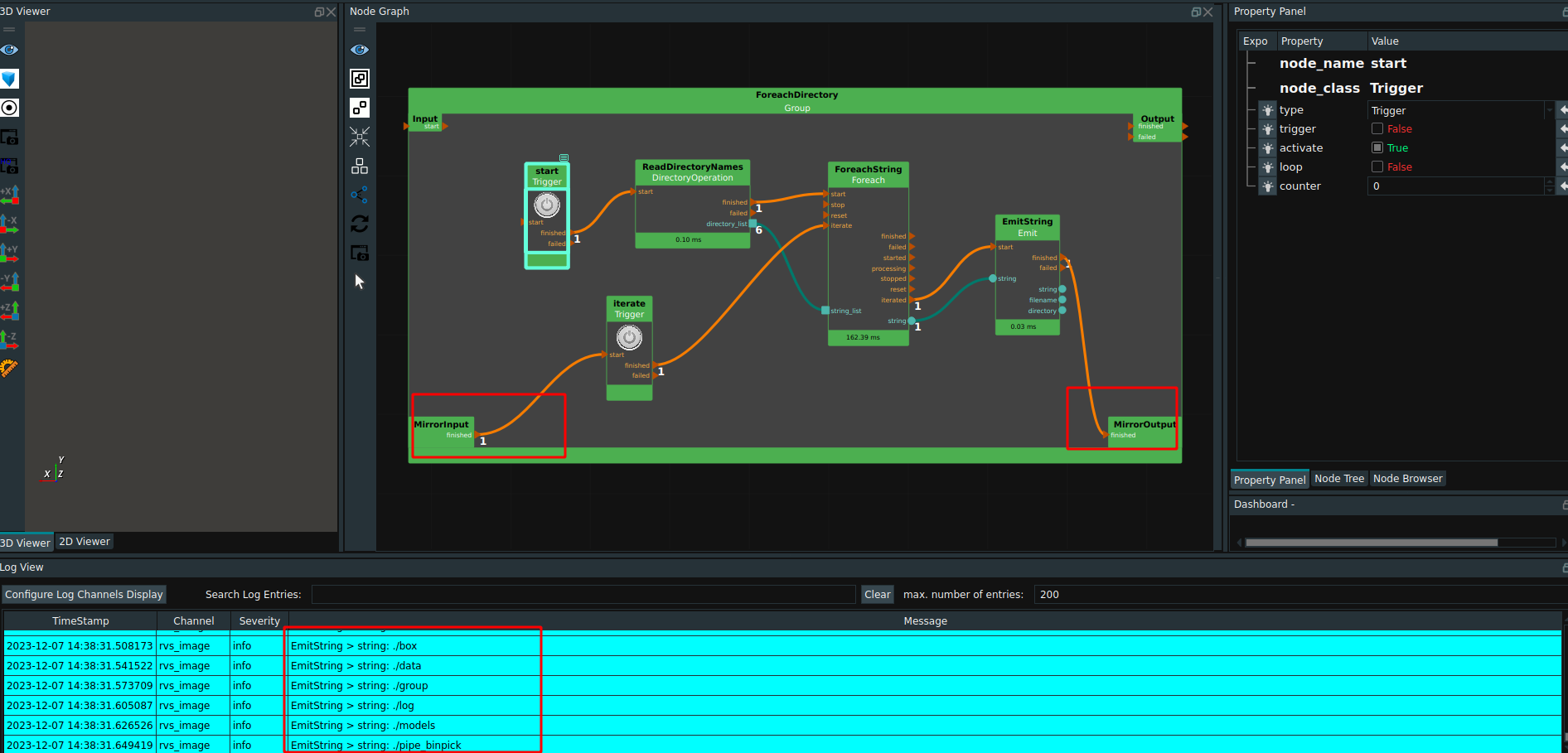Select the MirrorInput node
This screenshot has width=1568, height=753.
click(x=443, y=432)
